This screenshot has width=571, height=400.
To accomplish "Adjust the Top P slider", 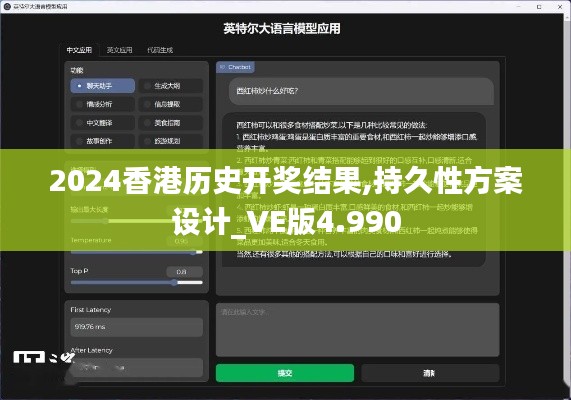I will tap(137, 282).
